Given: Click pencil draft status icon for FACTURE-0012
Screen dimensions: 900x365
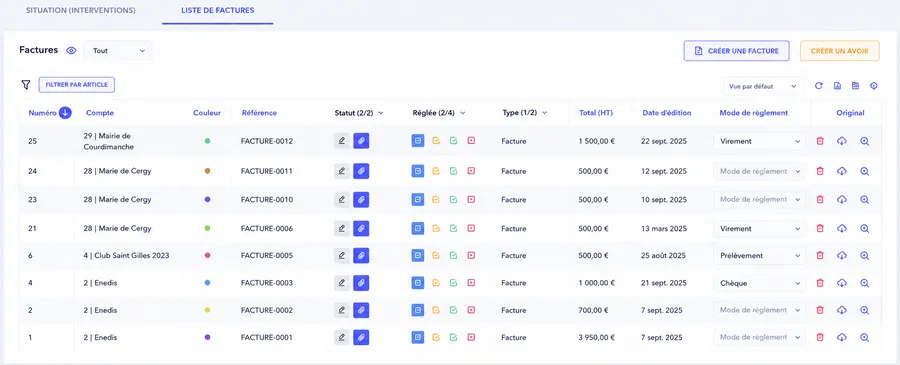Looking at the screenshot, I should pos(342,141).
